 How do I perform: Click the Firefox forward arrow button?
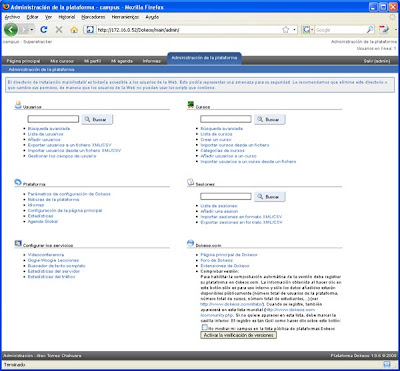[24, 30]
